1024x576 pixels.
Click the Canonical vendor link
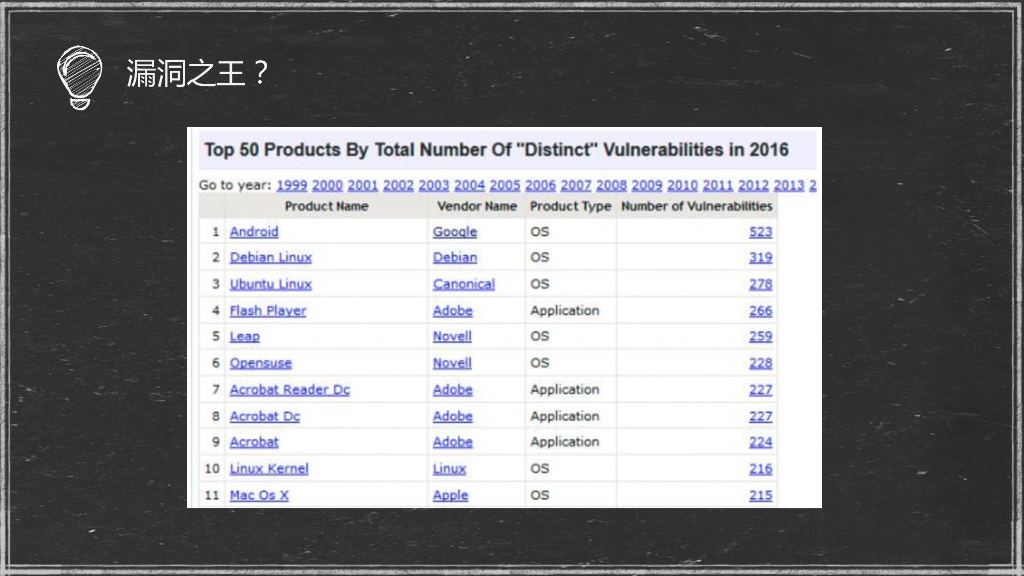tap(464, 284)
